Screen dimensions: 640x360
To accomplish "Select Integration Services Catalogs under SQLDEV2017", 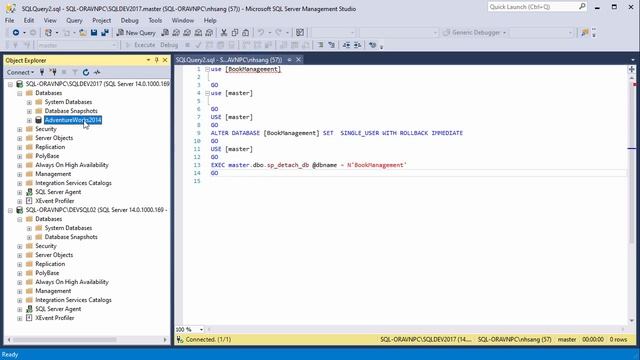I will coord(73,183).
